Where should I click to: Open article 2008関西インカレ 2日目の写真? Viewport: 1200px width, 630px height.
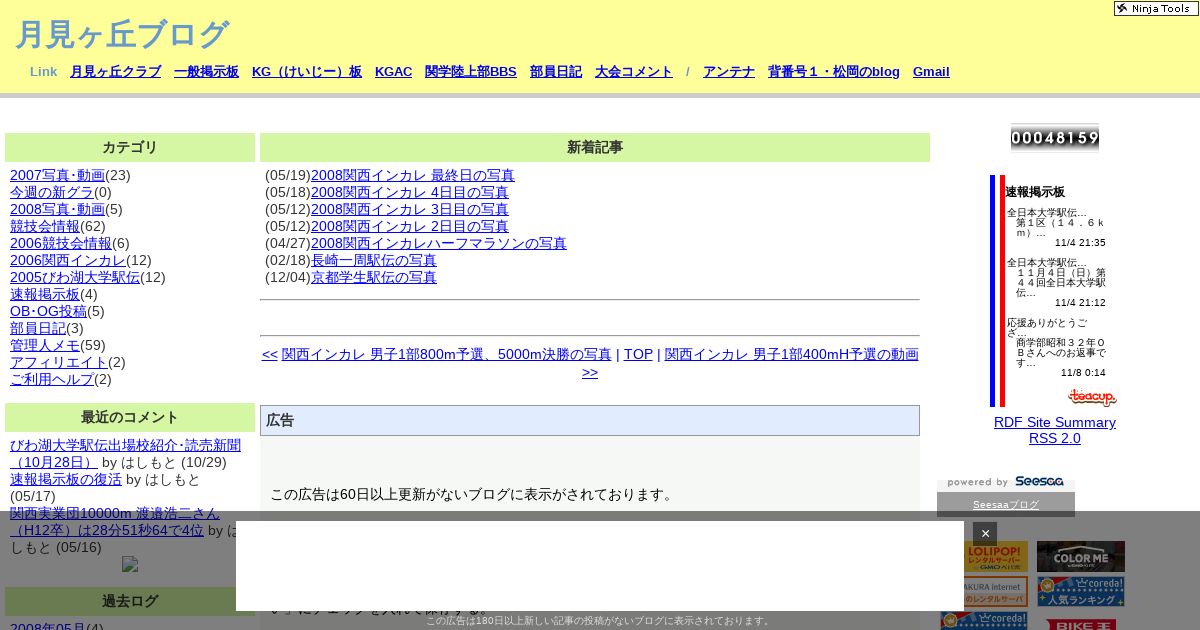tap(410, 226)
